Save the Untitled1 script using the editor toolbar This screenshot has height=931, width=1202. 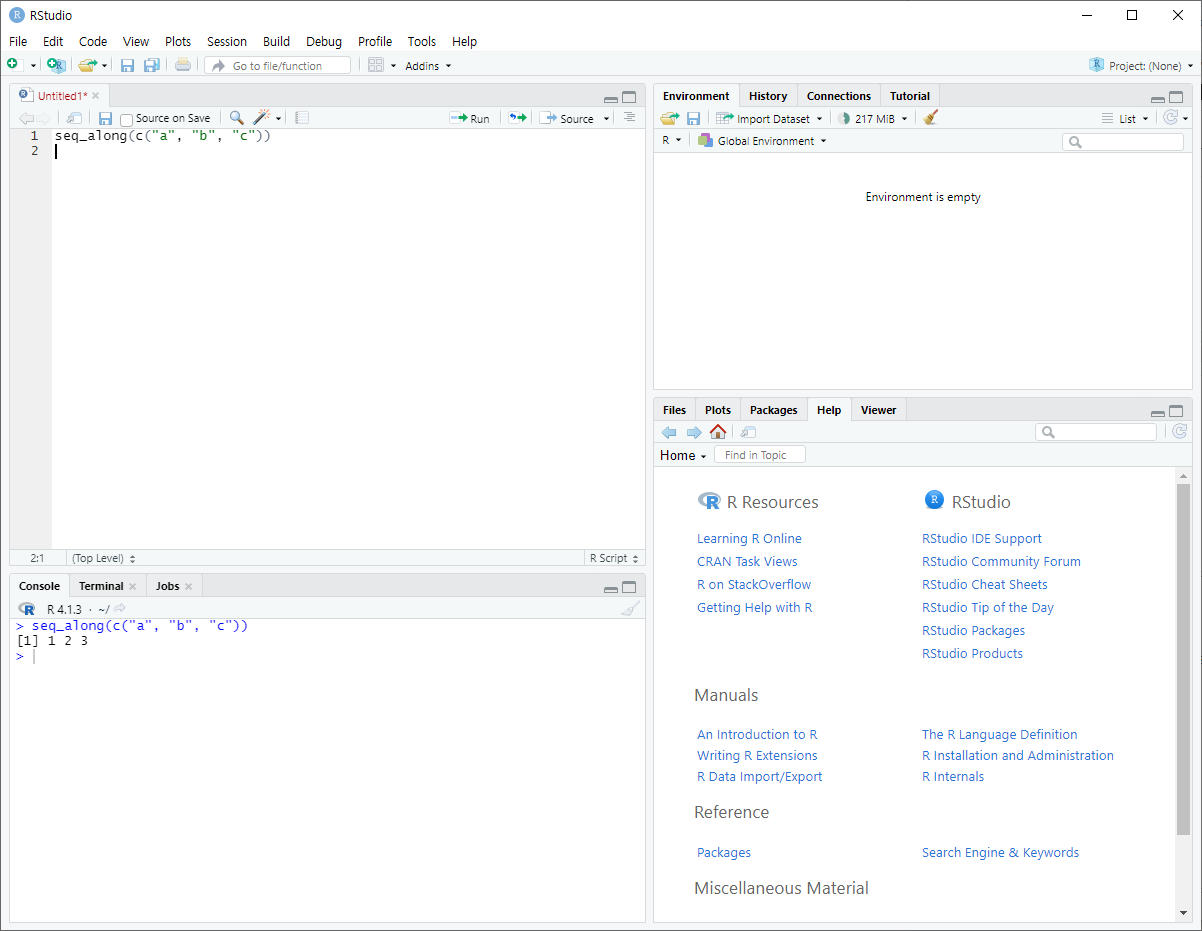pos(105,118)
